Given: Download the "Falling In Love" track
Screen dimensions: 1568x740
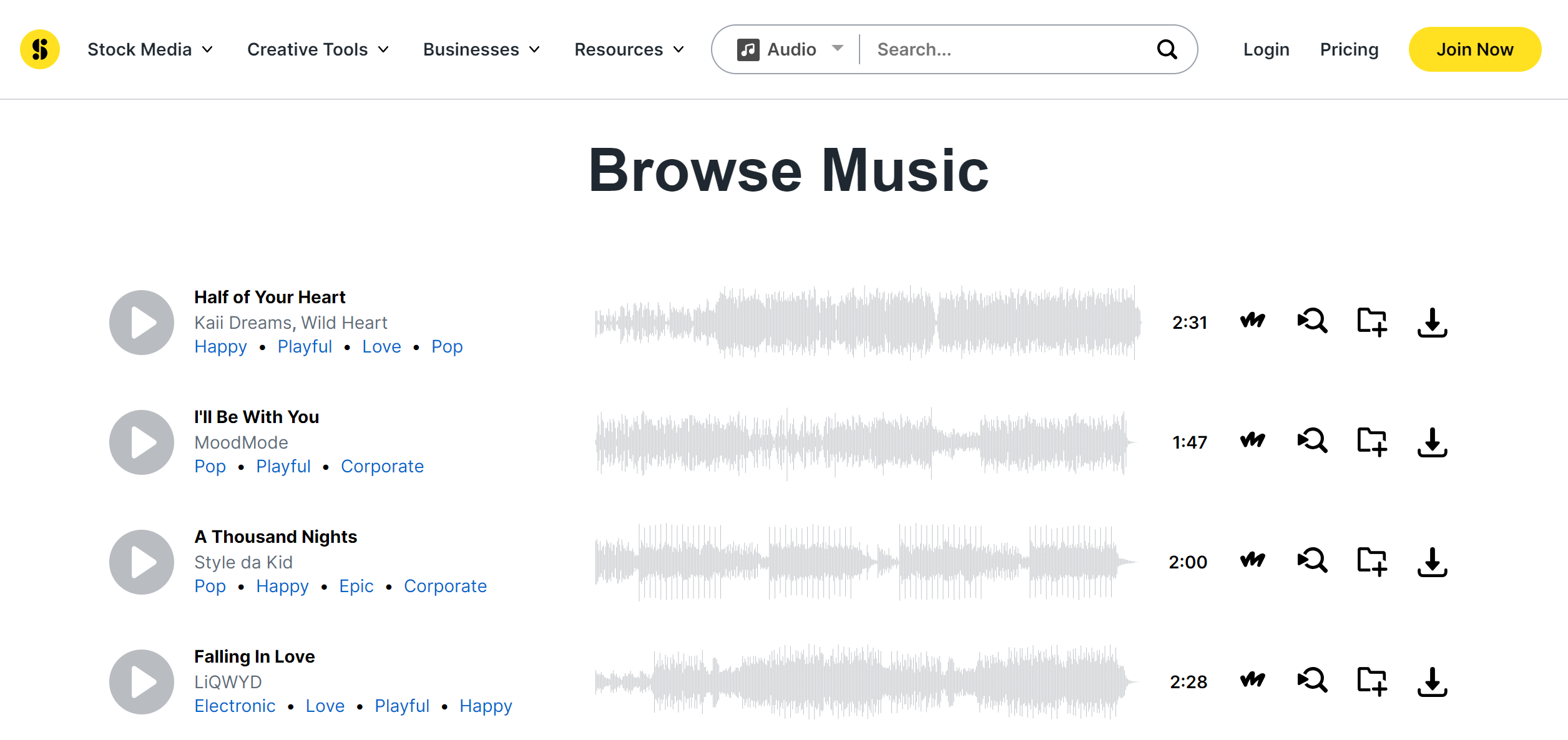Looking at the screenshot, I should pyautogui.click(x=1433, y=681).
